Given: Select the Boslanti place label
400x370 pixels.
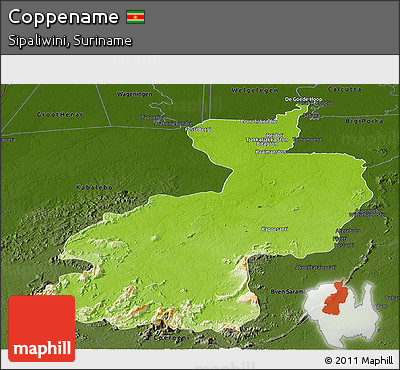Looking at the screenshot, I should click(343, 245).
